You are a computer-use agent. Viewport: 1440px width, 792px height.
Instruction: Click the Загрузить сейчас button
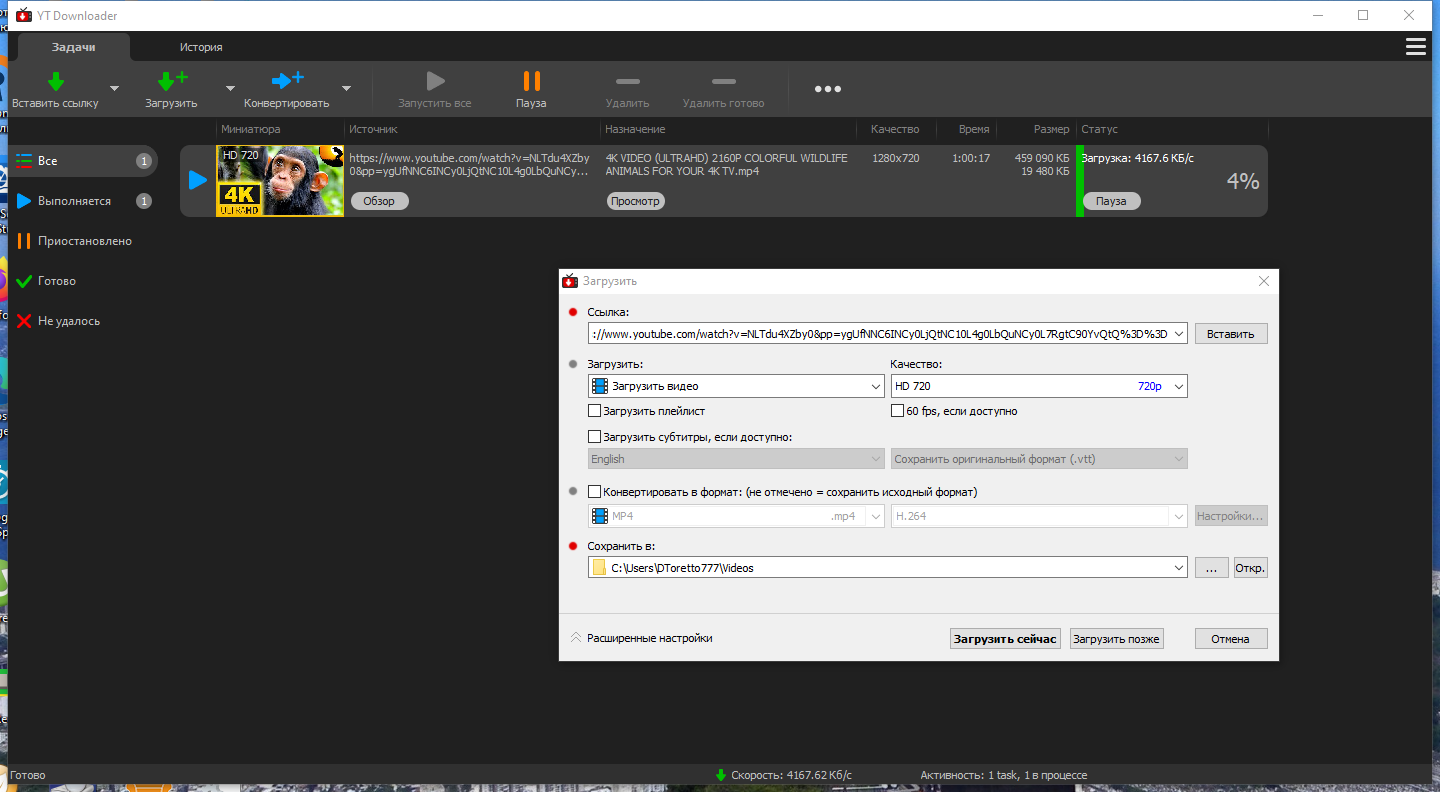coord(1005,639)
